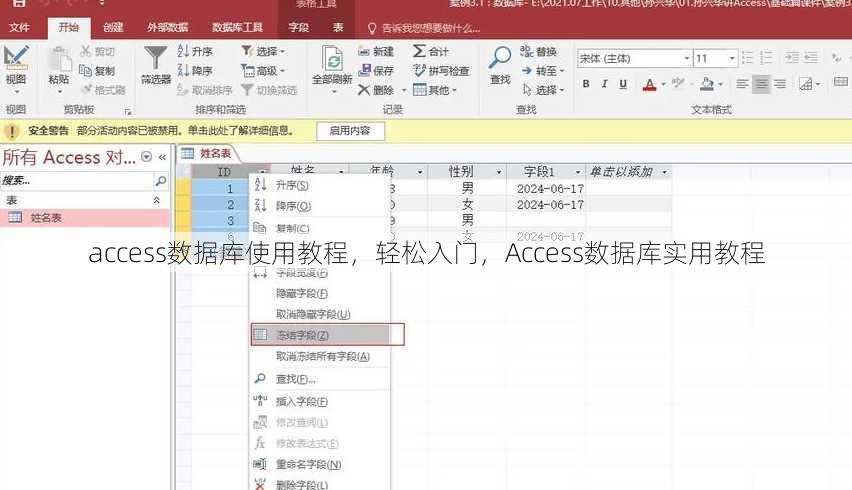
Task: Click the font color A swatch
Action: pyautogui.click(x=649, y=84)
